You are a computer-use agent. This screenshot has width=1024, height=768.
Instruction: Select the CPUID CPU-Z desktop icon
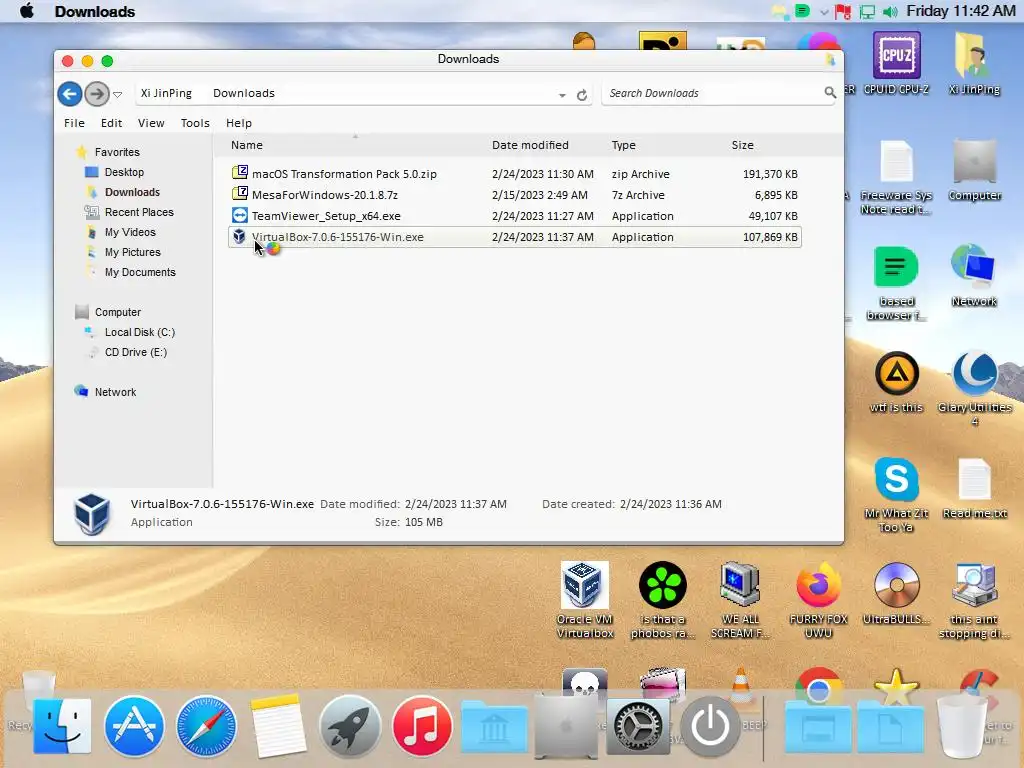896,63
